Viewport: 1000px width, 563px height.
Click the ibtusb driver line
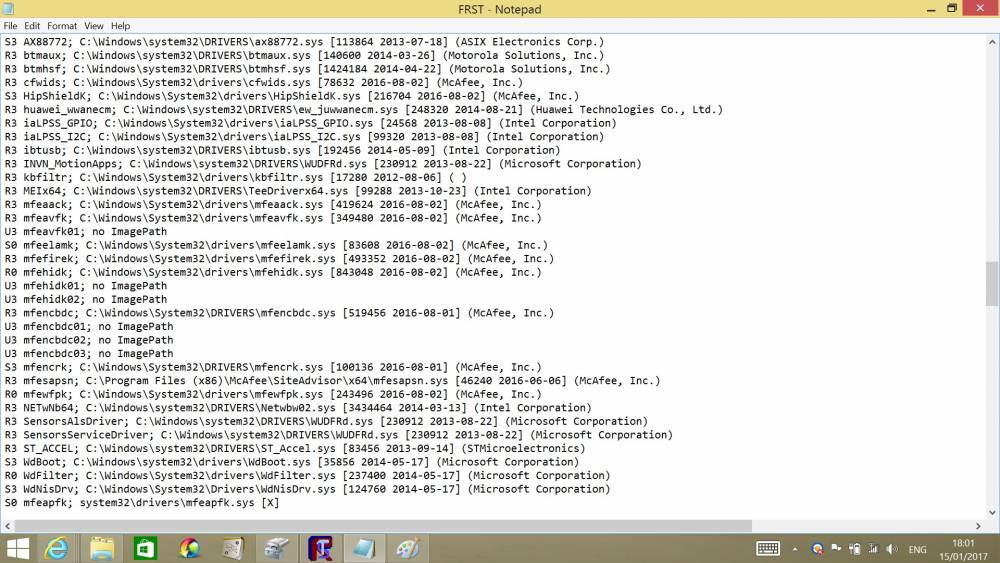(x=282, y=150)
